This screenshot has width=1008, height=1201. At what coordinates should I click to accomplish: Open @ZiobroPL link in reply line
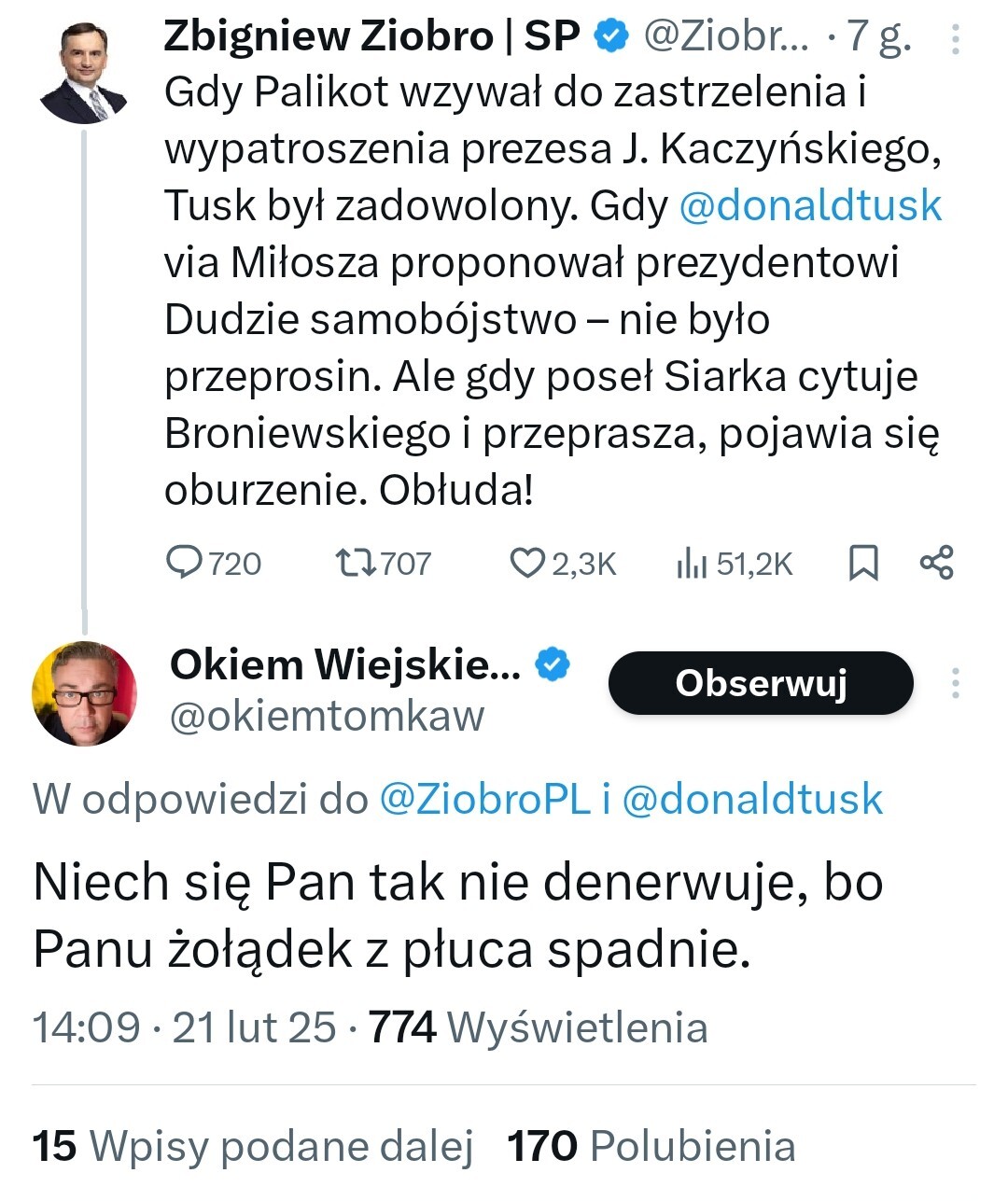click(484, 799)
